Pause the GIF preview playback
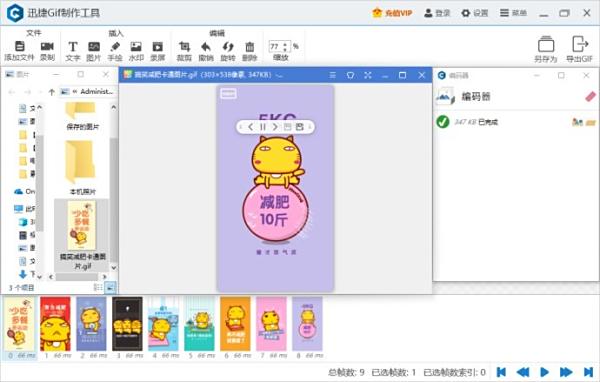 263,127
